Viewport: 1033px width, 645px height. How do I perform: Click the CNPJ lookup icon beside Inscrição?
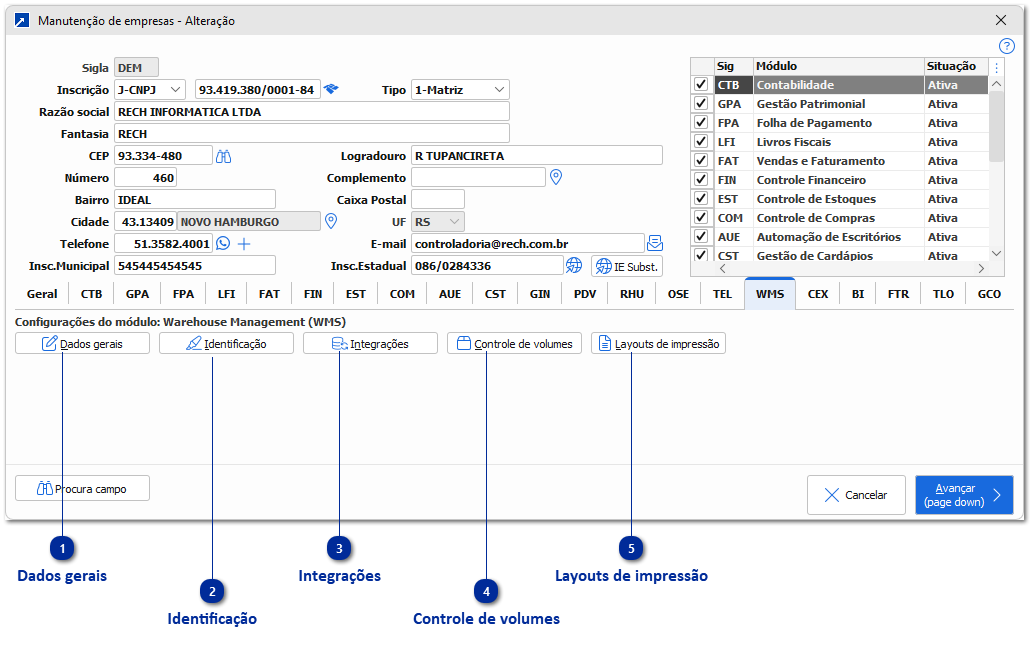click(x=332, y=90)
